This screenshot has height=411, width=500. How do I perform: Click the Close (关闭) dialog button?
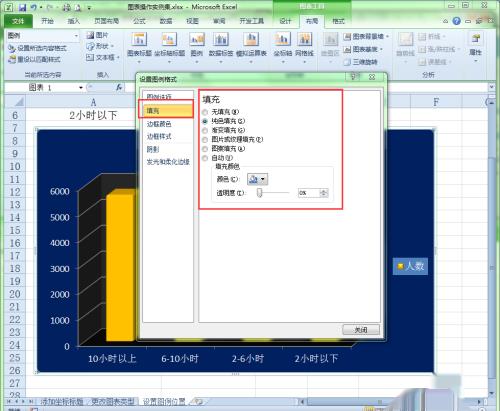pyautogui.click(x=361, y=330)
